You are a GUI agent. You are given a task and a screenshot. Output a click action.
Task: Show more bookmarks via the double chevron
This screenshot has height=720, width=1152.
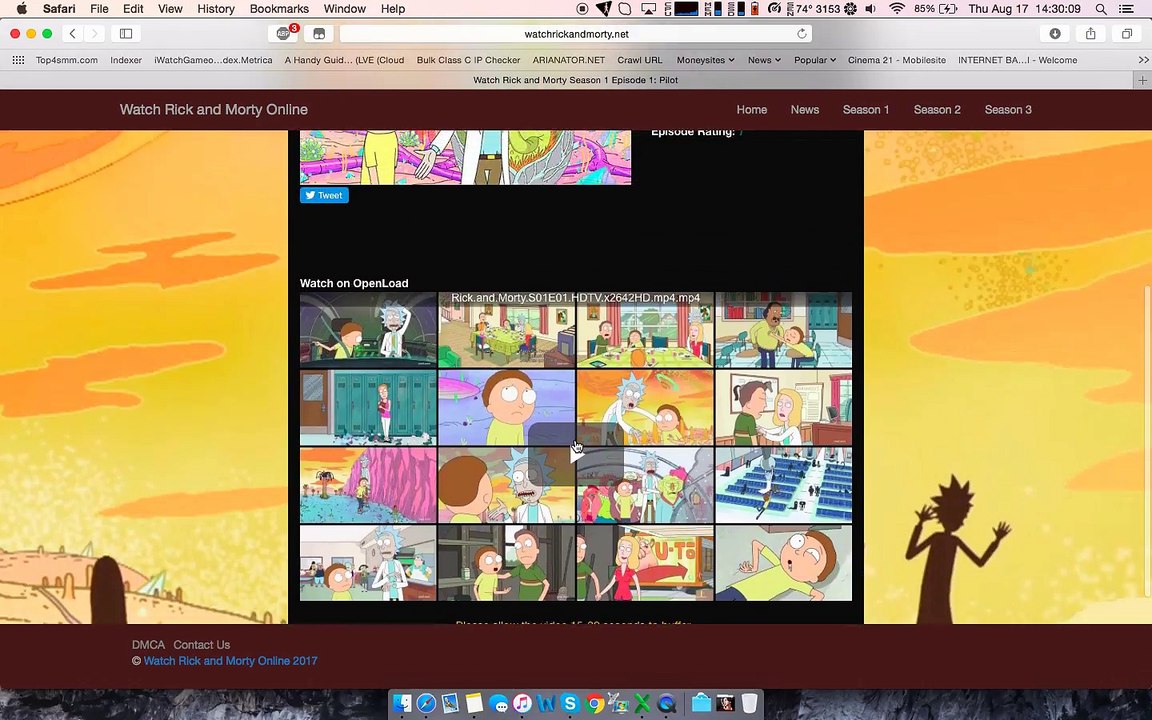(1143, 60)
